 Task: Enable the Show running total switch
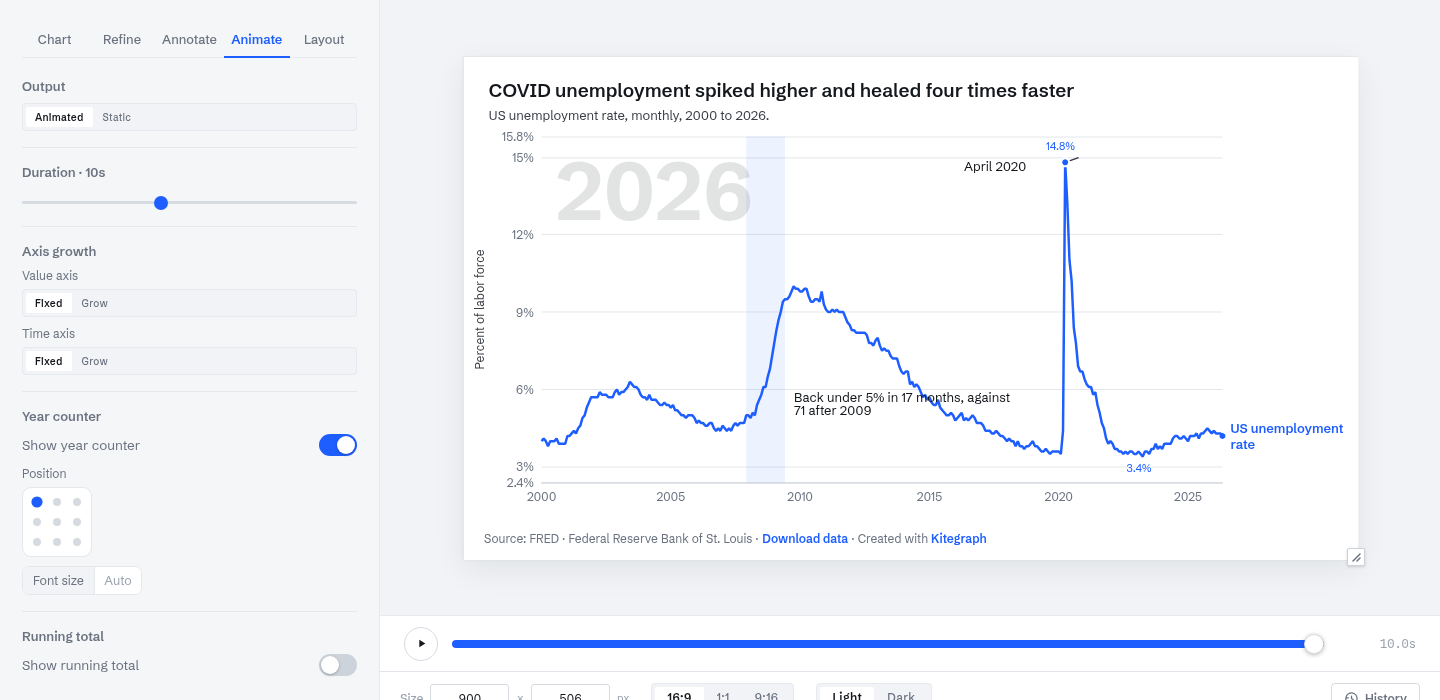338,665
